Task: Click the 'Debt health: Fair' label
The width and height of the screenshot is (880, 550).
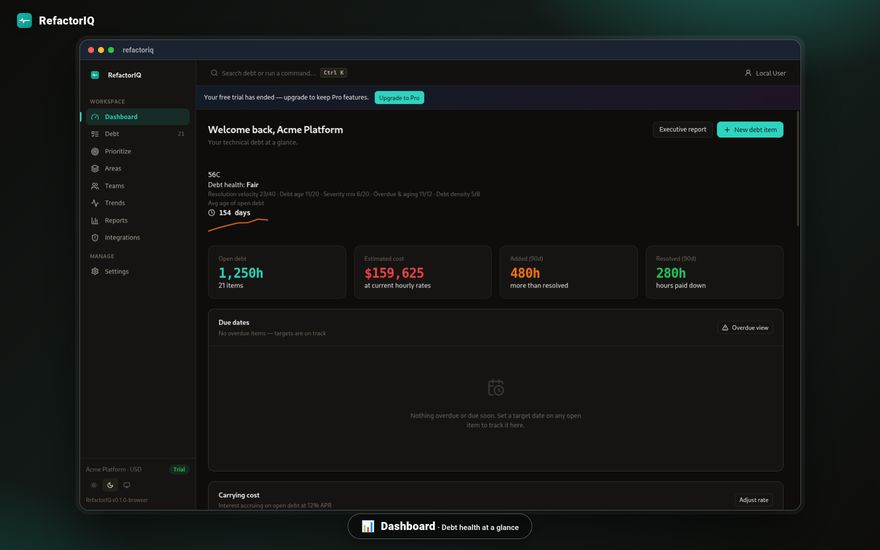Action: click(x=233, y=185)
